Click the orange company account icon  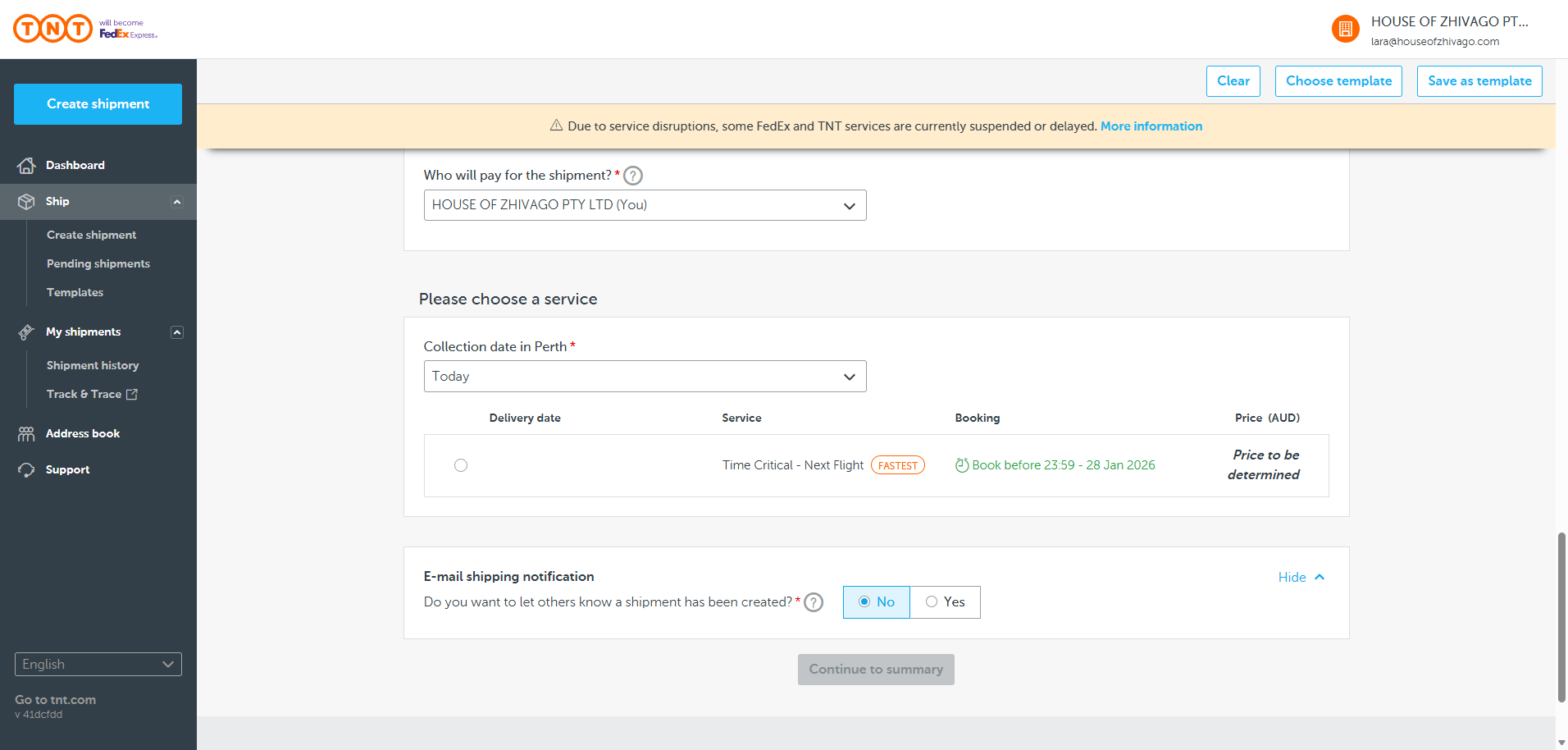pyautogui.click(x=1345, y=30)
